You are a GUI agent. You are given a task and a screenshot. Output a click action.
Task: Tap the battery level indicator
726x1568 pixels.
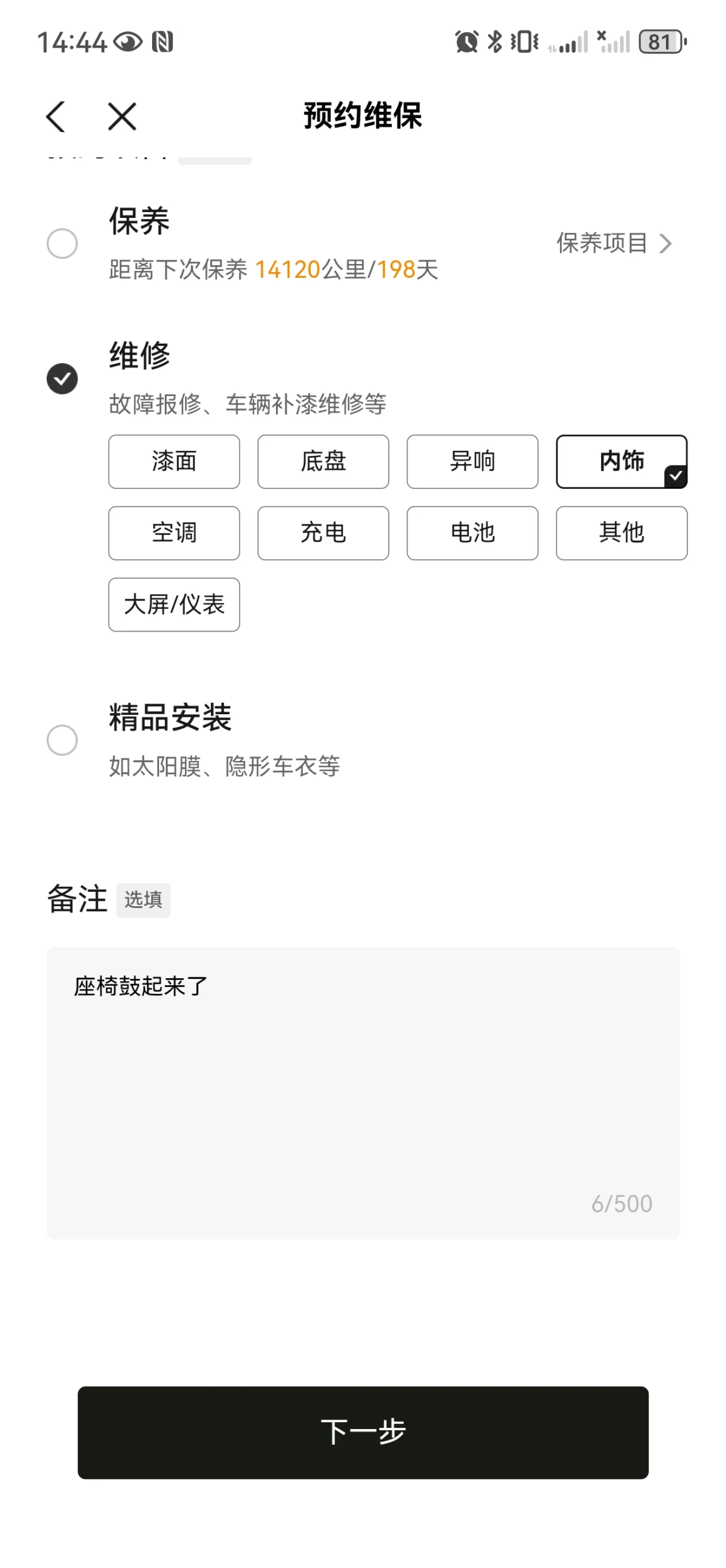point(662,42)
